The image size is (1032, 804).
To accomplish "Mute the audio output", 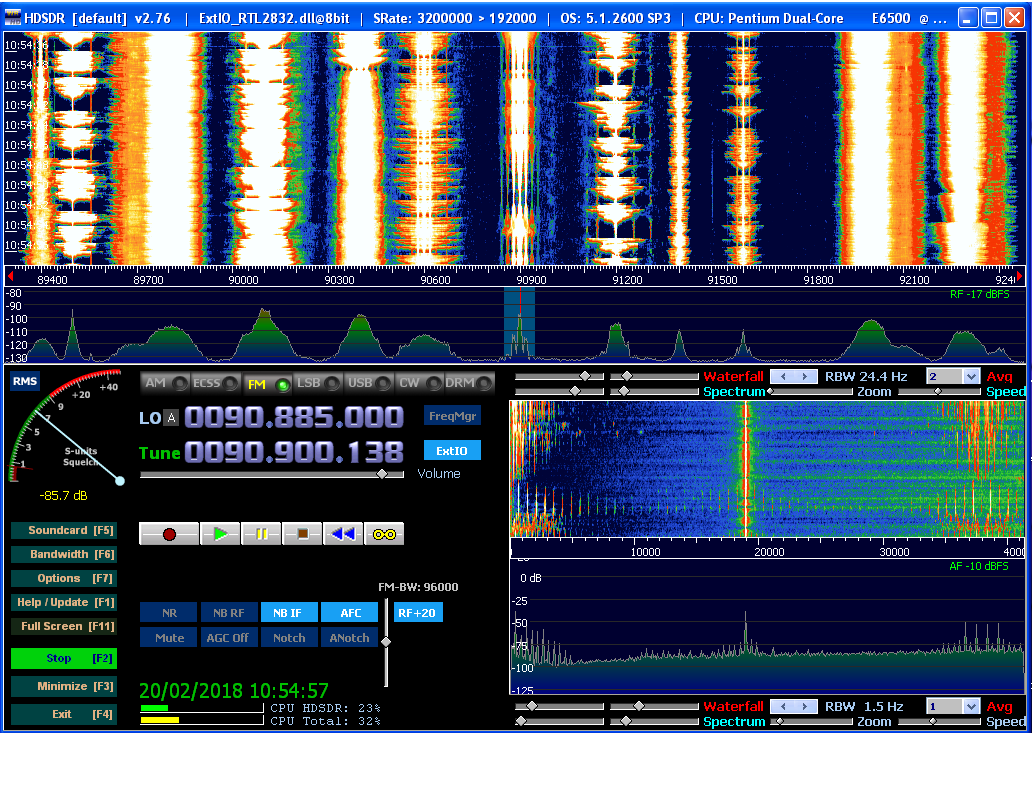I will pos(168,638).
